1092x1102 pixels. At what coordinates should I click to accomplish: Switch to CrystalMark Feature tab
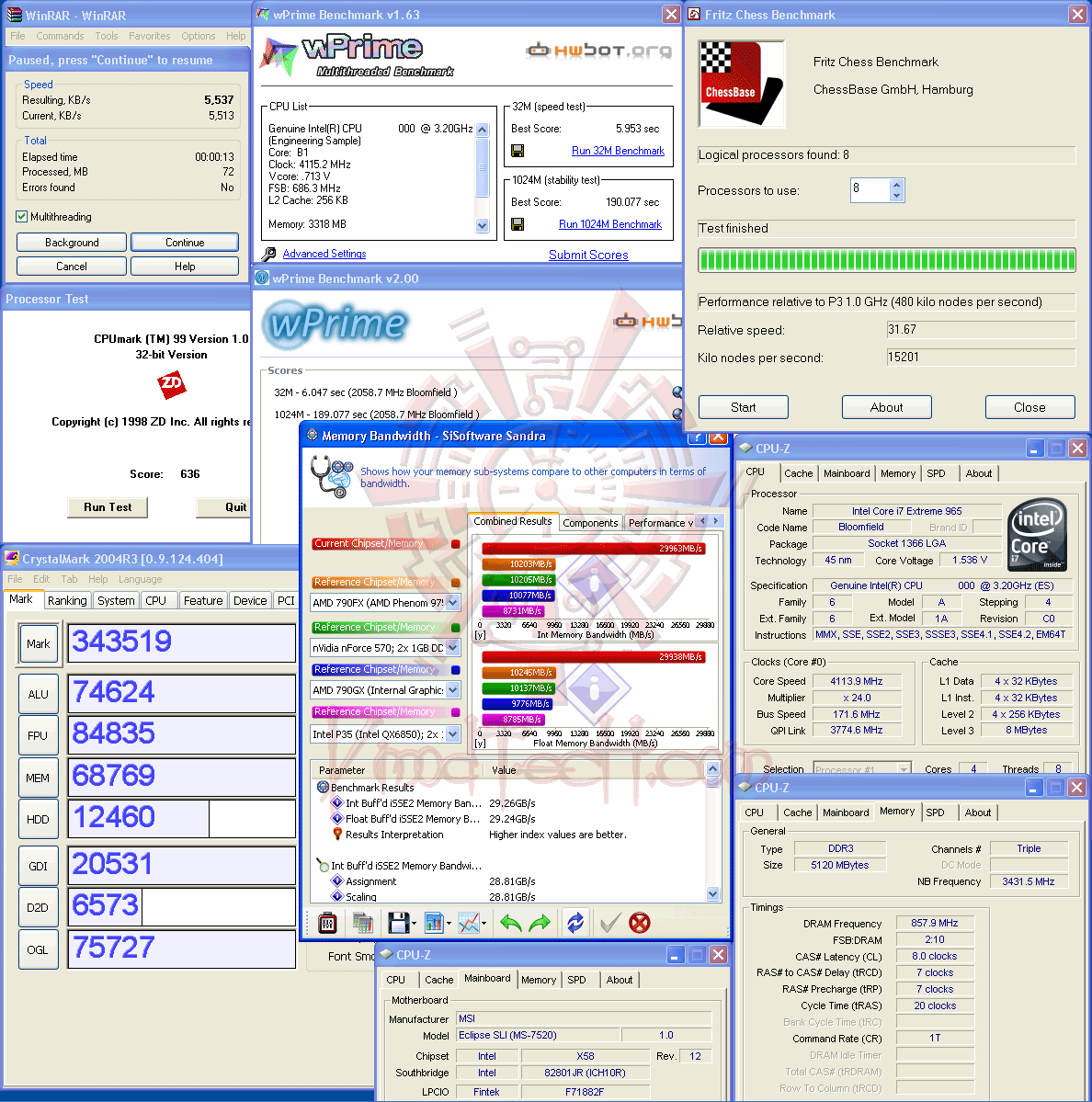[203, 600]
